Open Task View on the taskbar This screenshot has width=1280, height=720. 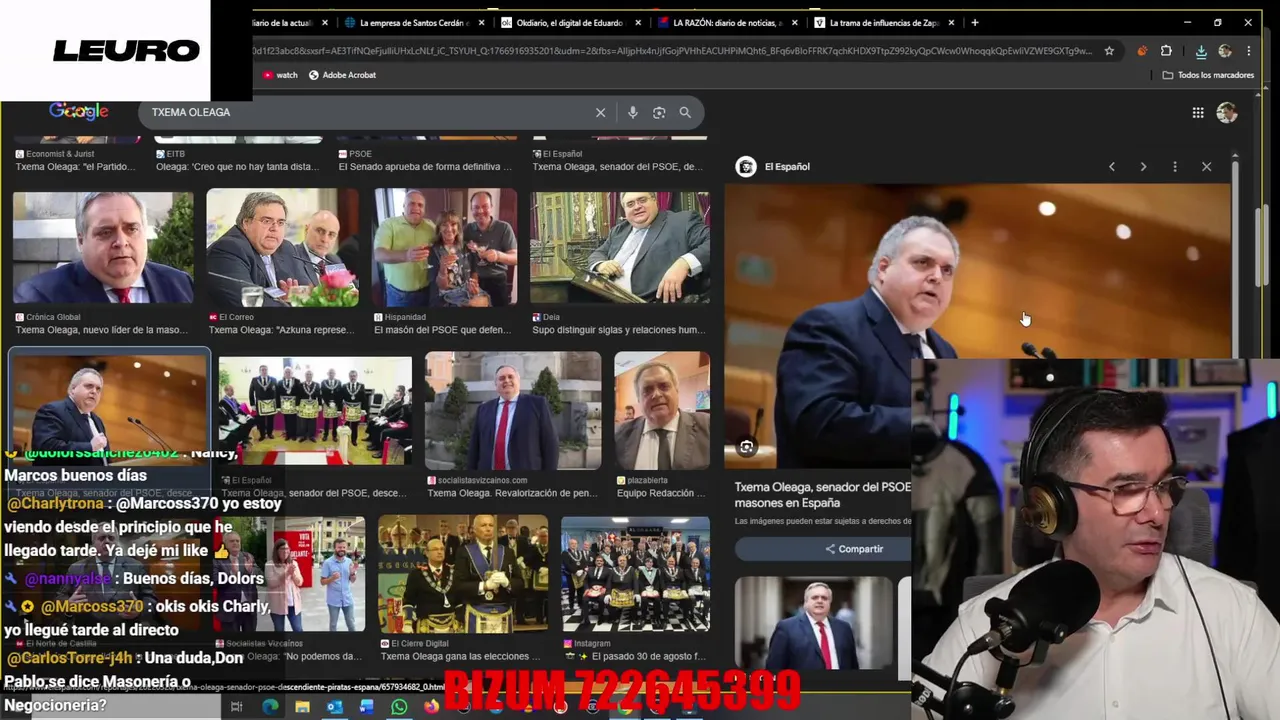(x=237, y=707)
